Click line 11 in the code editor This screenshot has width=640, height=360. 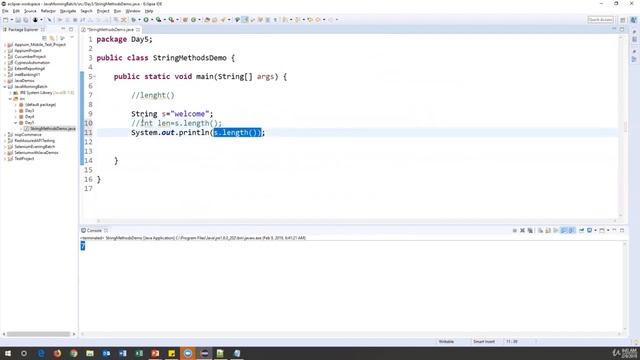[357, 133]
